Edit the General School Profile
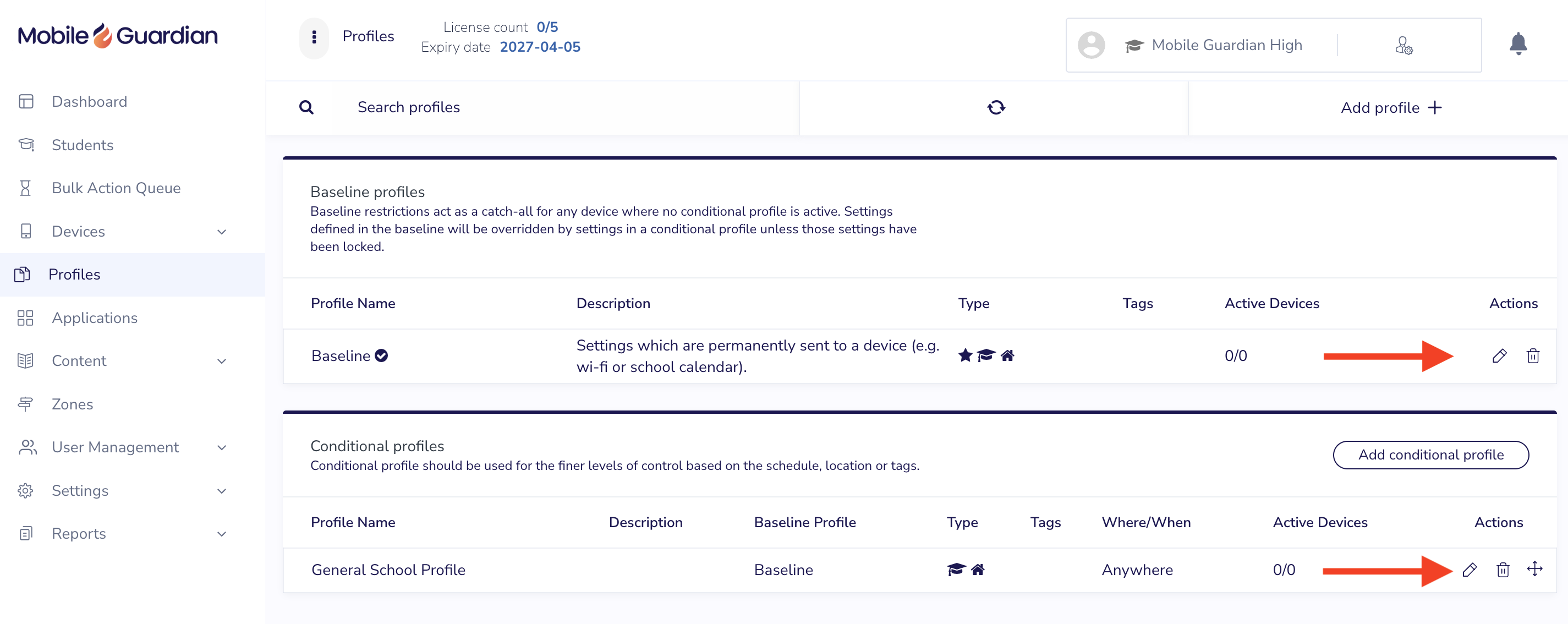 pyautogui.click(x=1470, y=570)
